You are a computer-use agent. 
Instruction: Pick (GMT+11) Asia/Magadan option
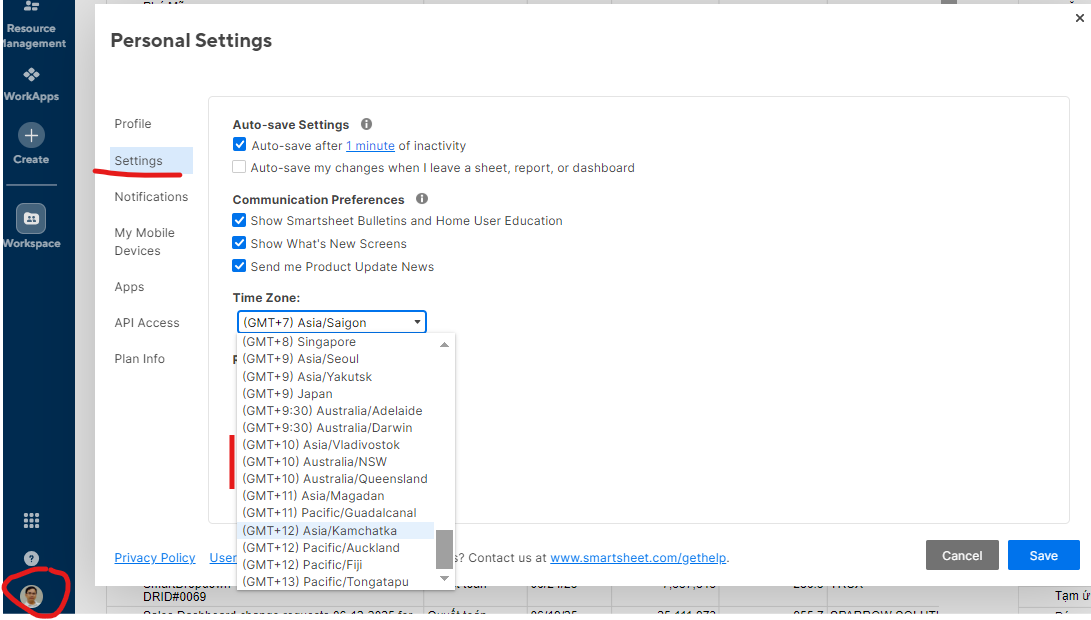(336, 496)
